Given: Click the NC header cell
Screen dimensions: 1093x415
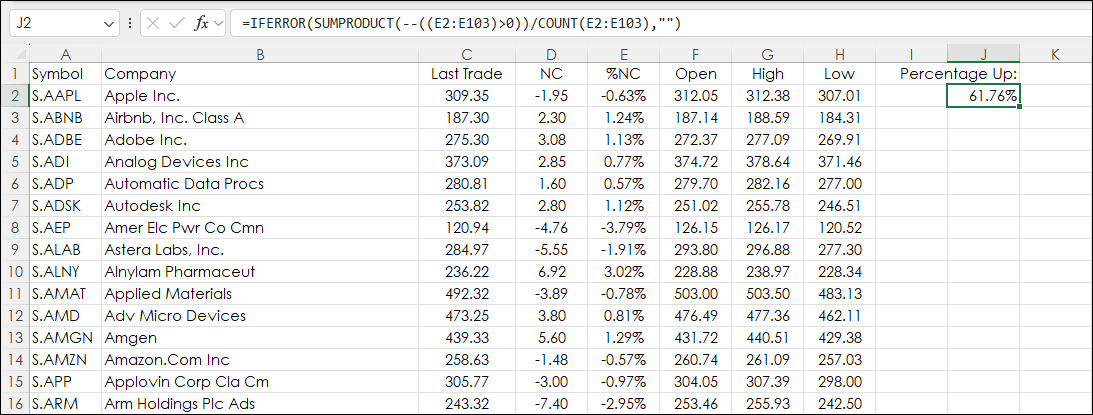Looking at the screenshot, I should point(551,74).
